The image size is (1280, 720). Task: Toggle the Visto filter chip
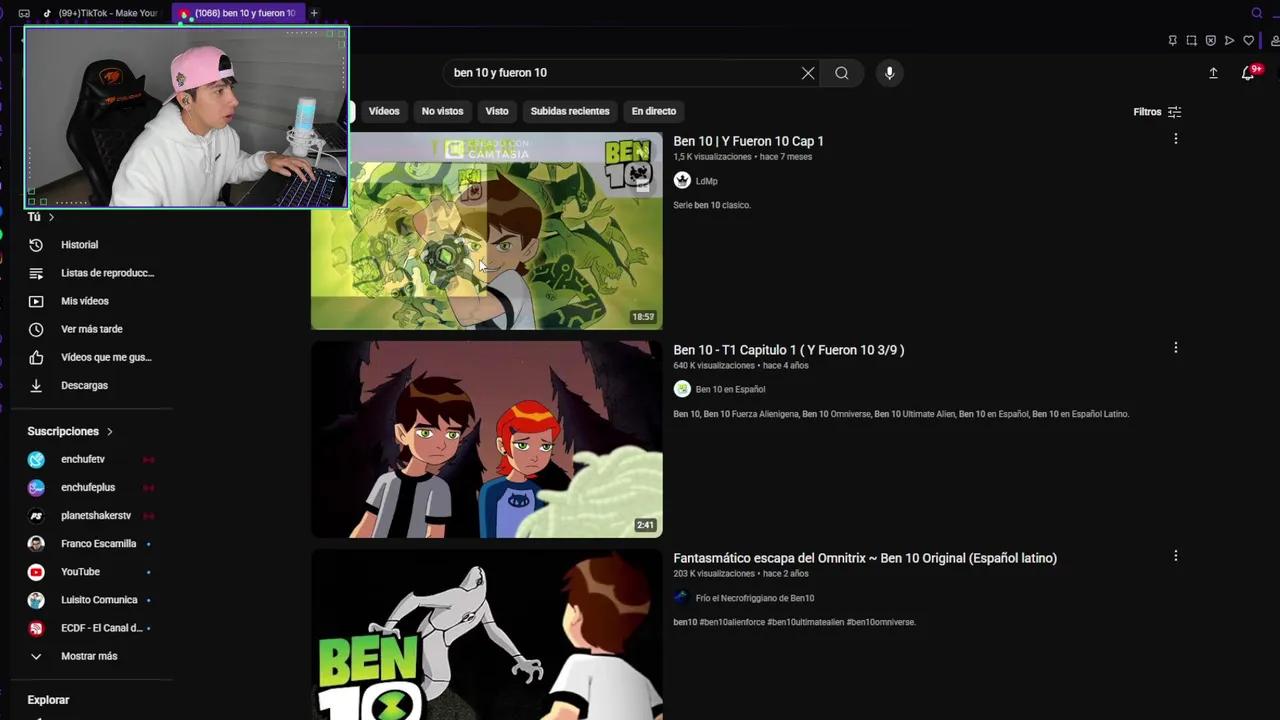coord(497,111)
